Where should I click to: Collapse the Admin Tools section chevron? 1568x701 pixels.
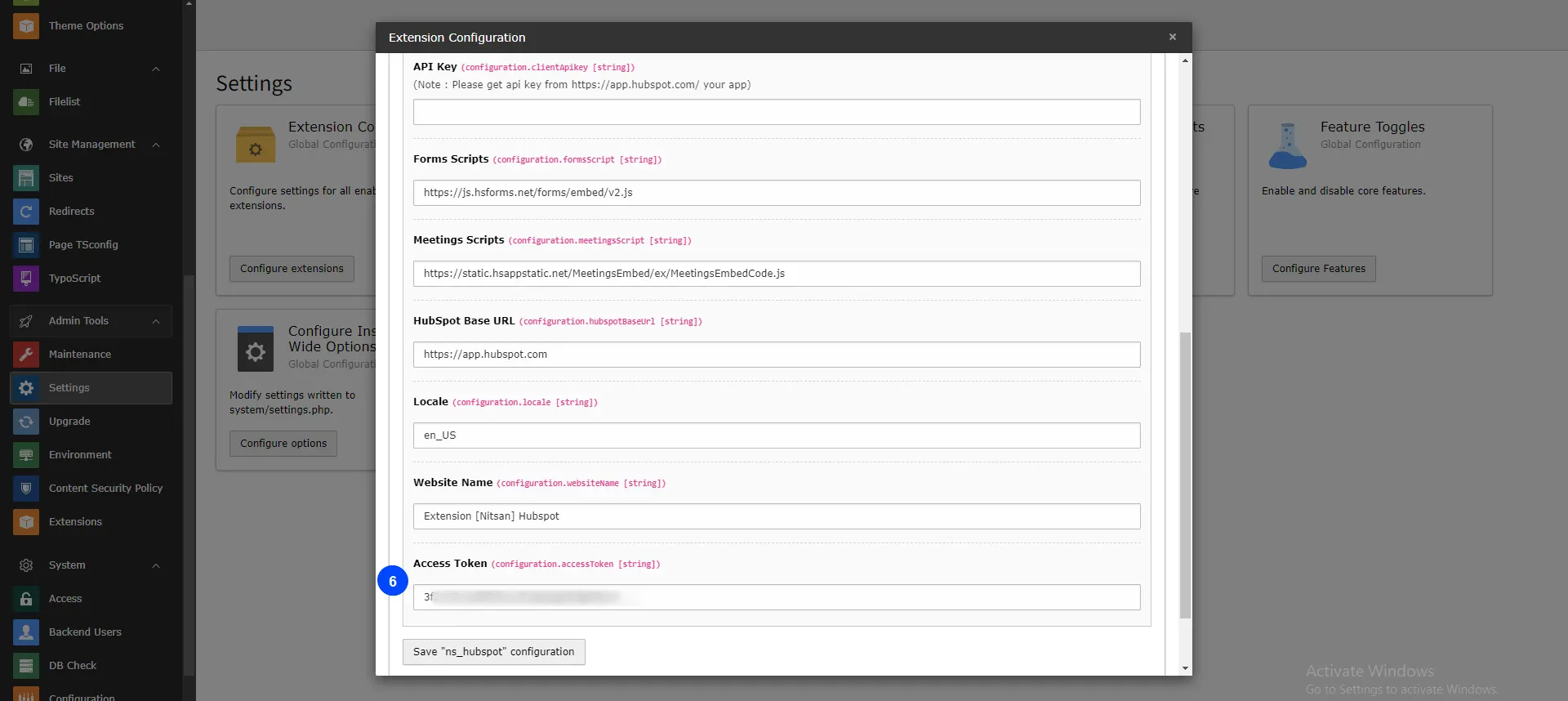click(156, 321)
